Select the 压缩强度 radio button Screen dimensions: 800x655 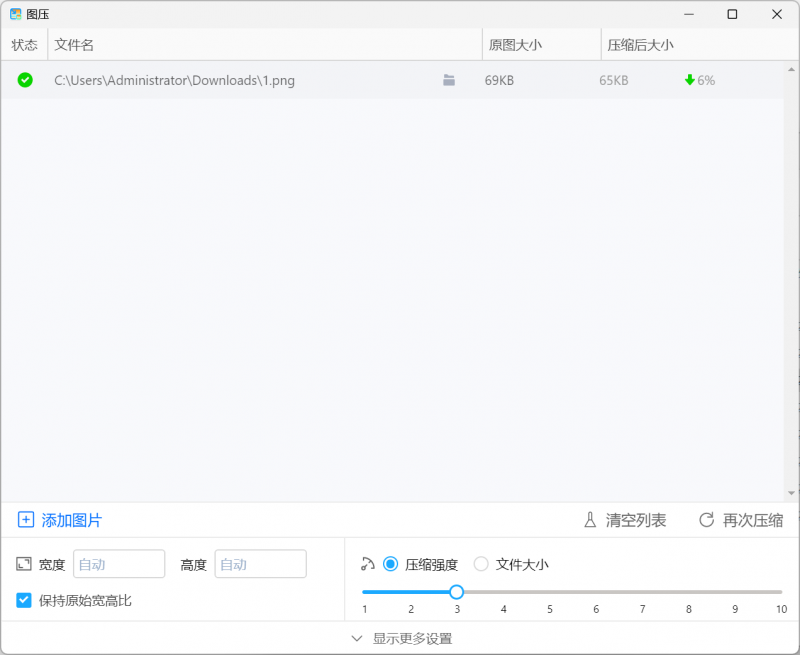[x=390, y=563]
